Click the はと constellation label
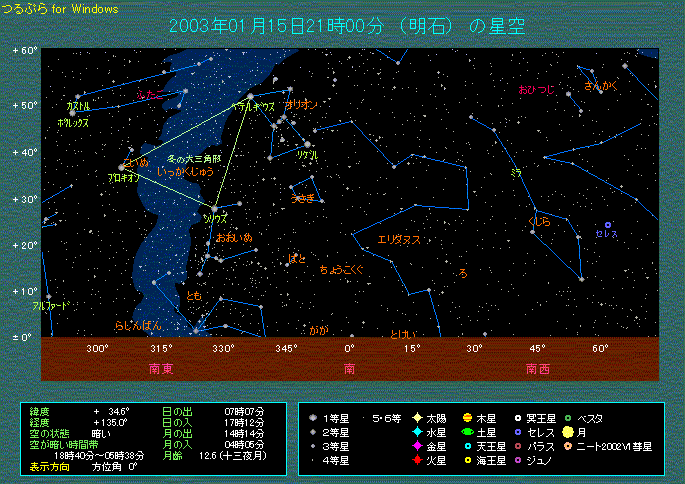Screen dimensions: 685x484 [297, 259]
